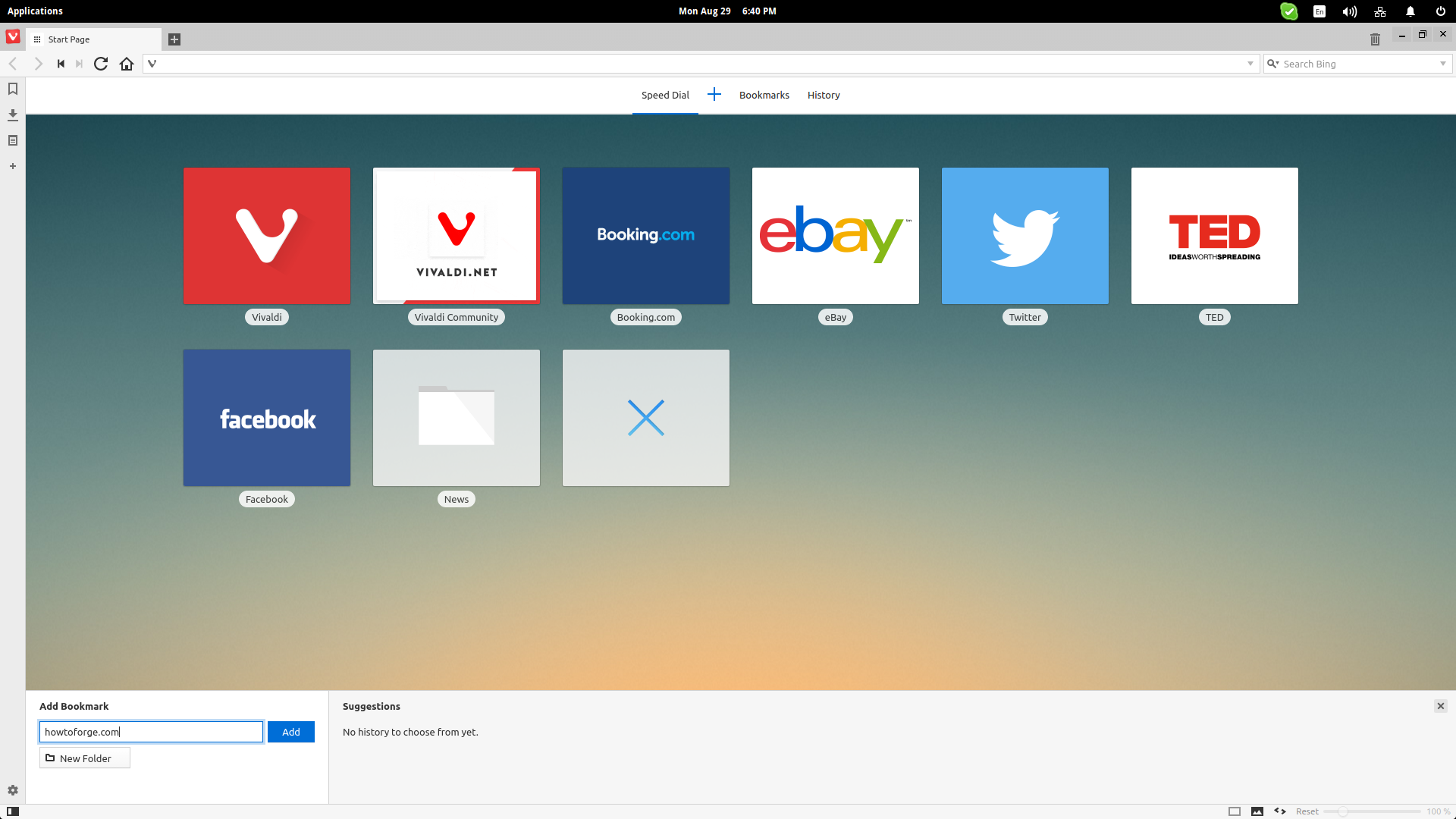Open the Applications menu
Viewport: 1456px width, 819px height.
(x=35, y=11)
